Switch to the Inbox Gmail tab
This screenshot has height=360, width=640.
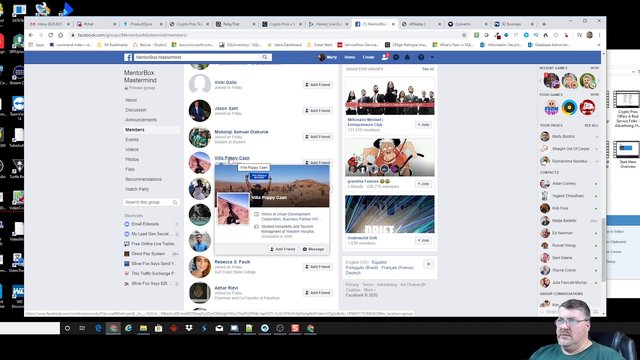point(50,24)
